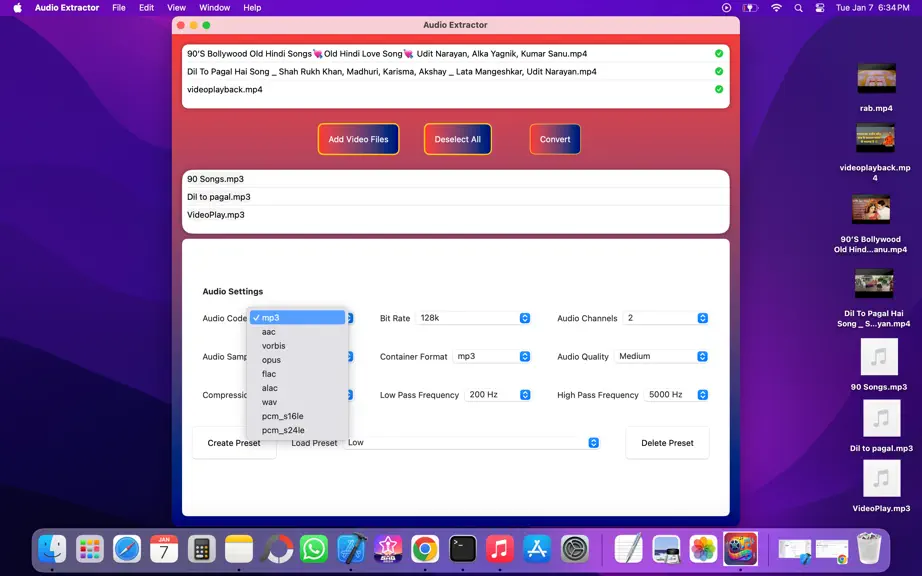Click Create Preset button
This screenshot has width=922, height=576.
[x=234, y=443]
